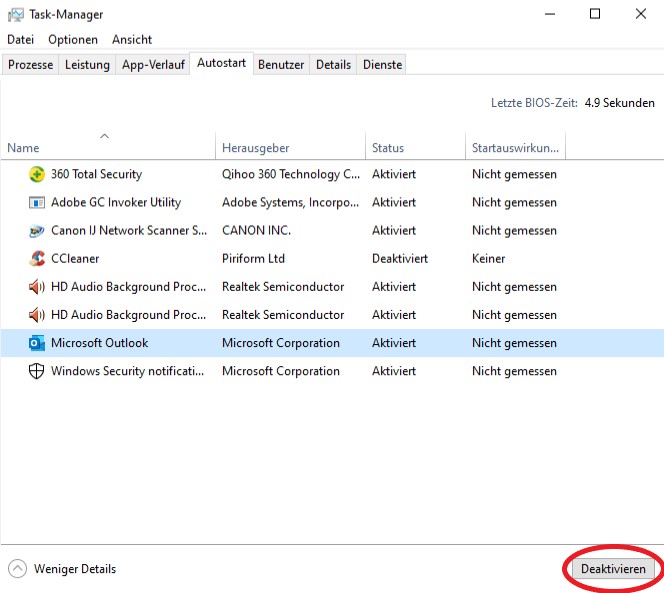Image resolution: width=664 pixels, height=593 pixels.
Task: Click the Canon IJ Network Scanner icon
Action: (x=37, y=231)
